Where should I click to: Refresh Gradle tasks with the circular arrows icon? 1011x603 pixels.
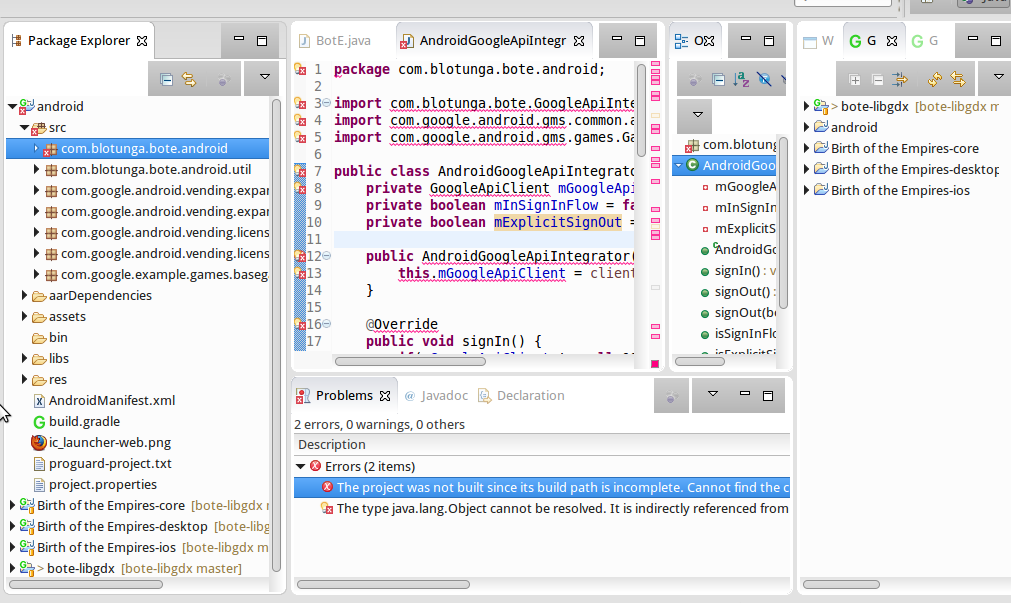click(934, 79)
